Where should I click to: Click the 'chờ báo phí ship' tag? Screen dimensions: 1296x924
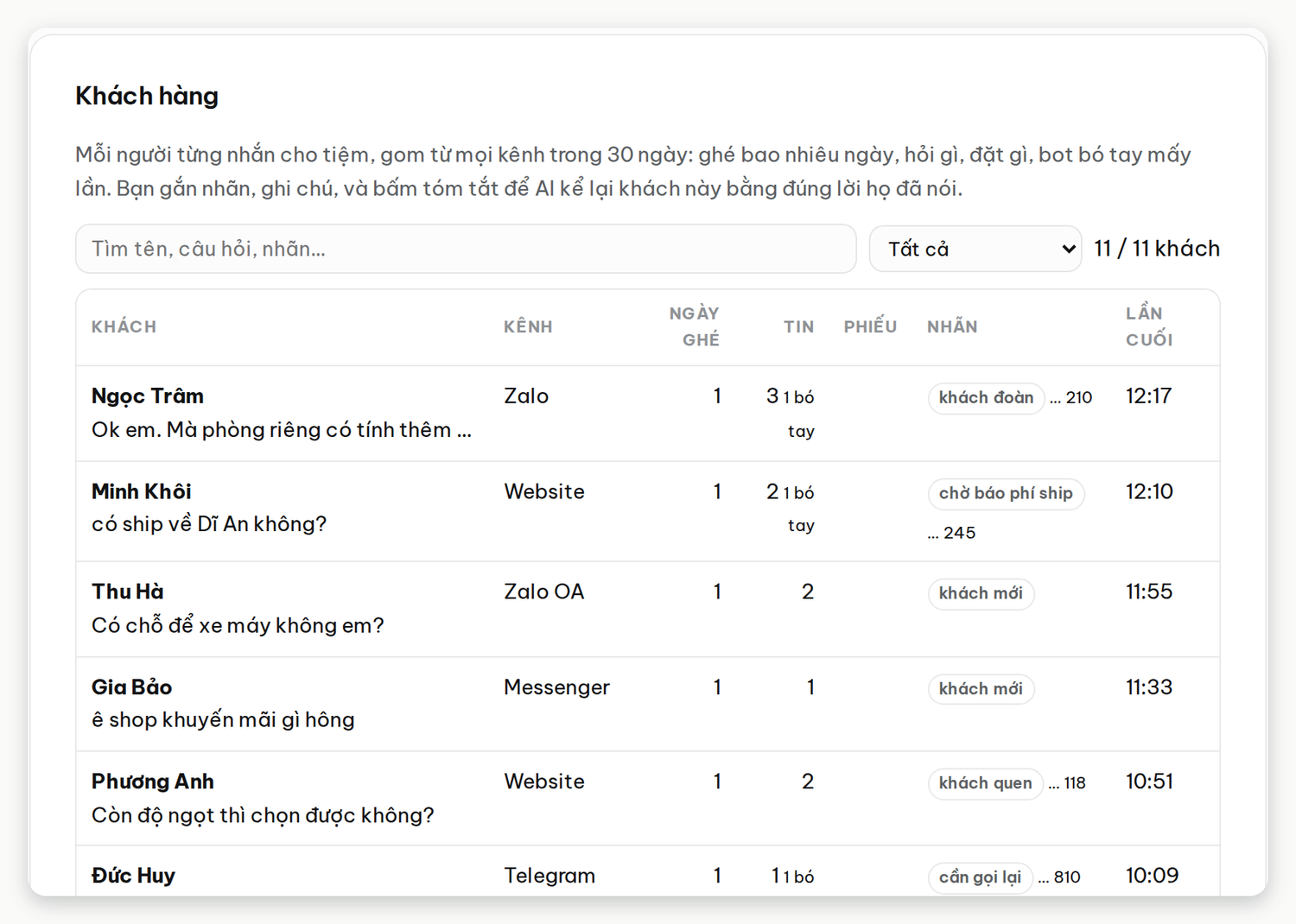1006,494
